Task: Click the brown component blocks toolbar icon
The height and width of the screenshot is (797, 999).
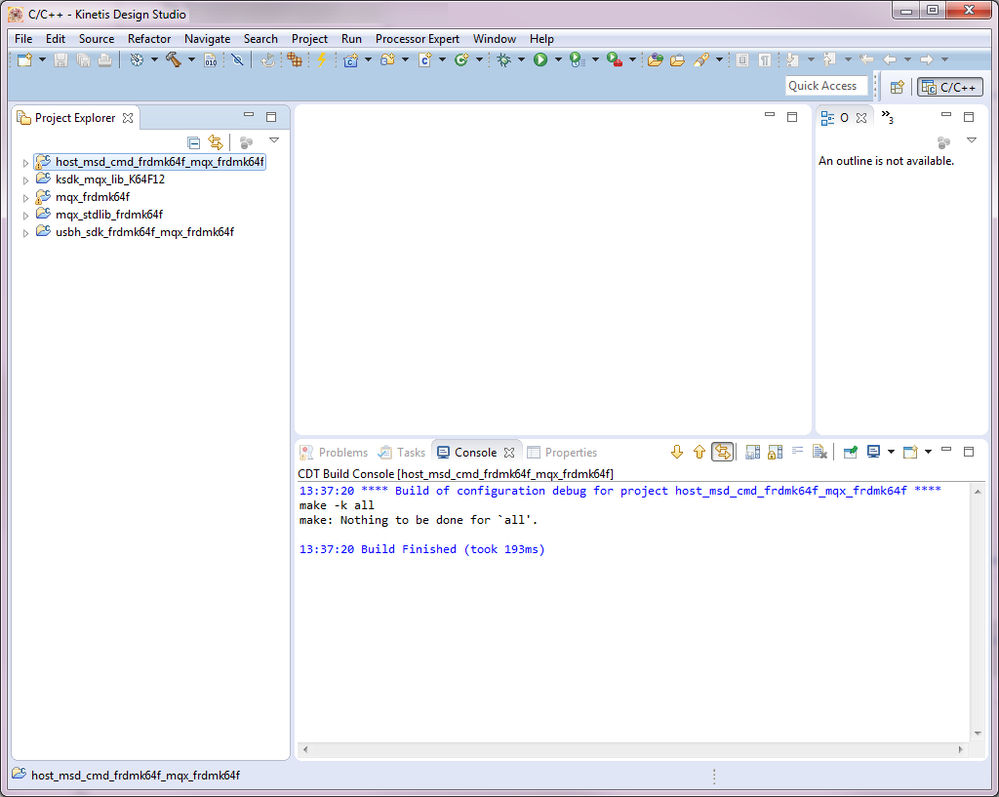Action: tap(294, 60)
